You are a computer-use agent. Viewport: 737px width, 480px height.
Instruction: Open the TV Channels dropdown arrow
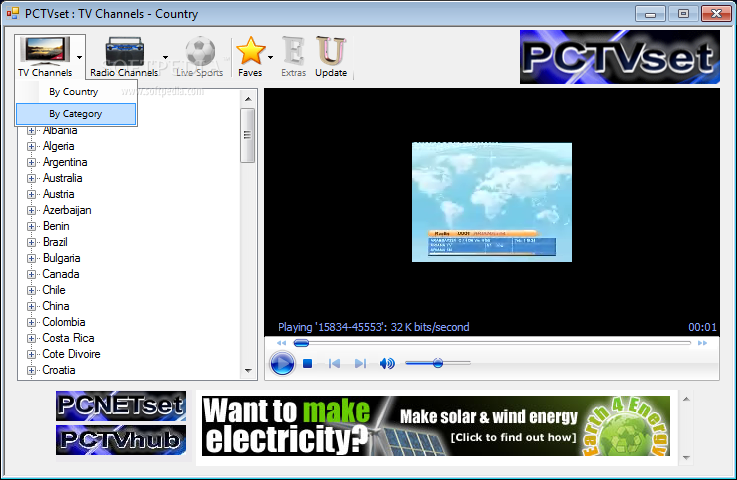[79, 57]
